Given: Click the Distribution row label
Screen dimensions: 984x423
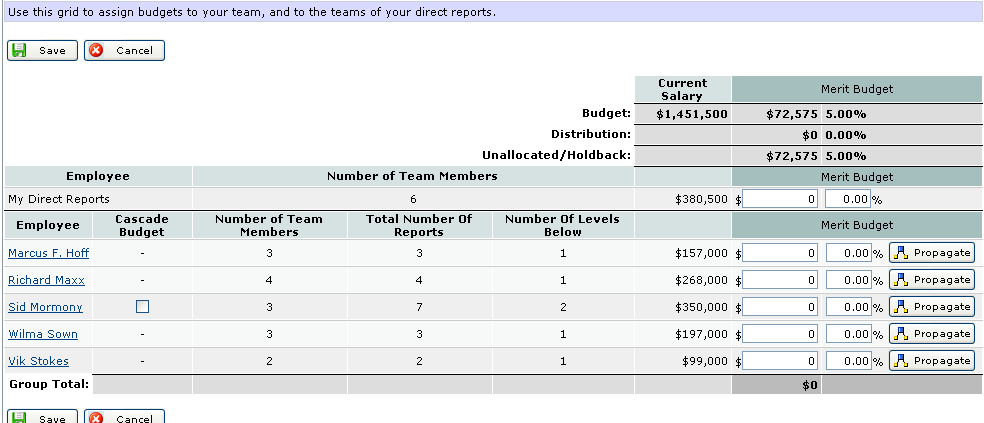Looking at the screenshot, I should 591,134.
